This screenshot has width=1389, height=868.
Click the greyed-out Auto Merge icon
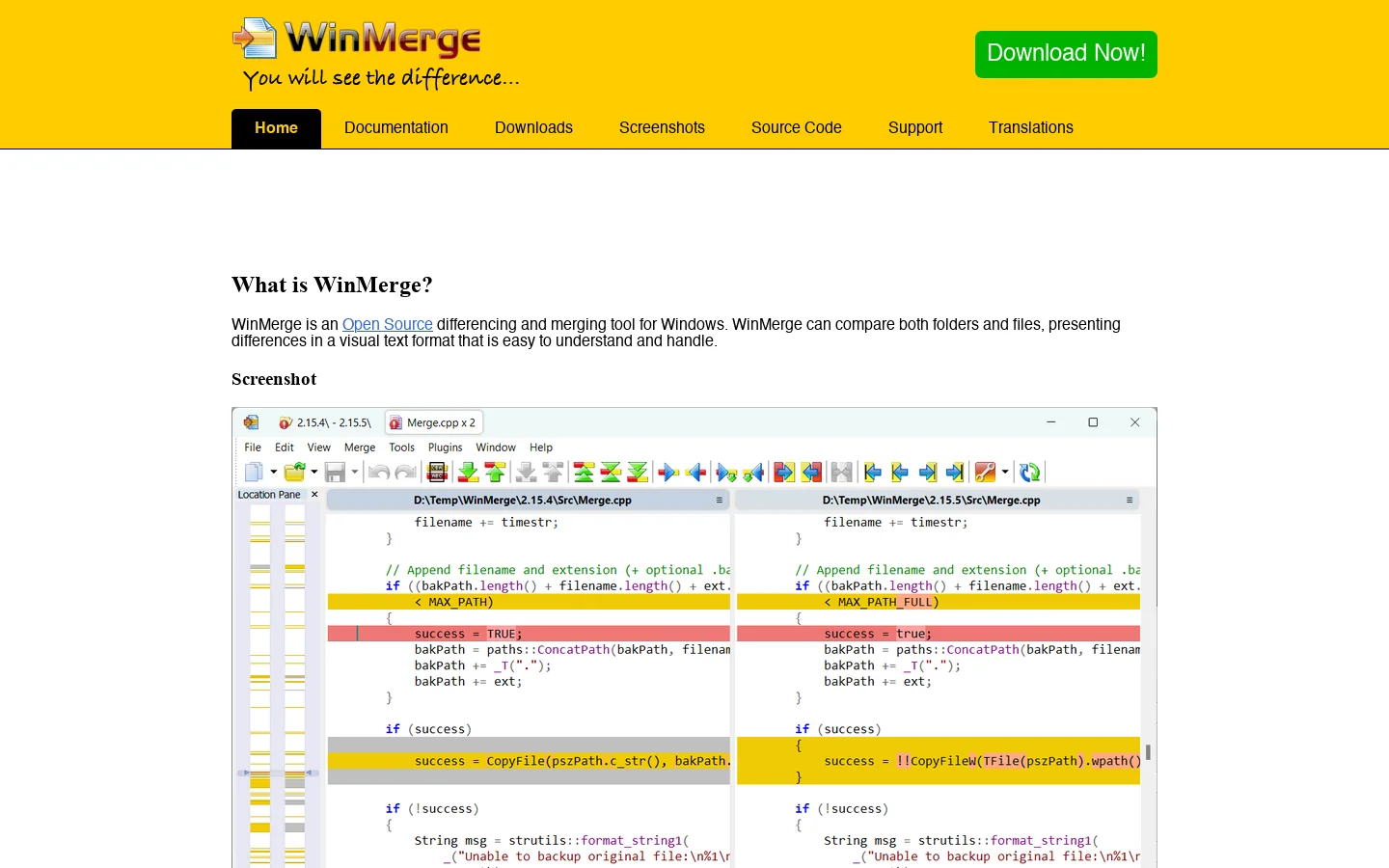click(842, 472)
